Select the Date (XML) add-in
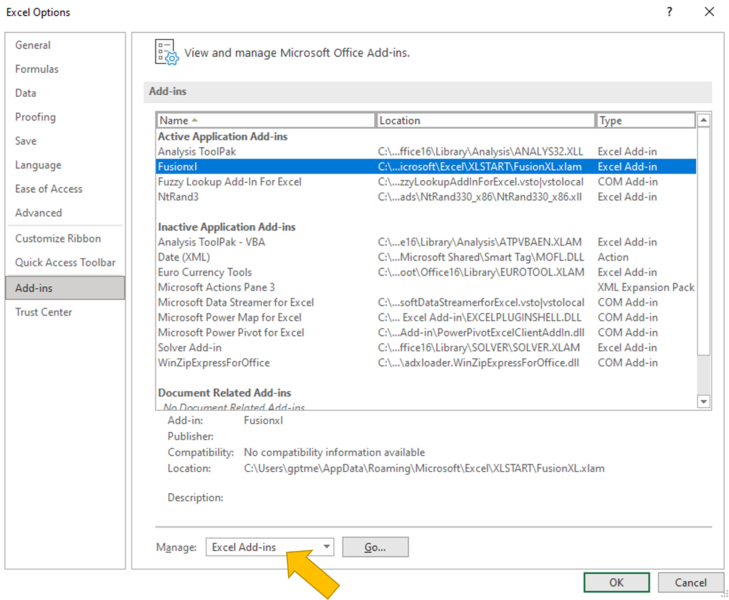 [x=426, y=257]
